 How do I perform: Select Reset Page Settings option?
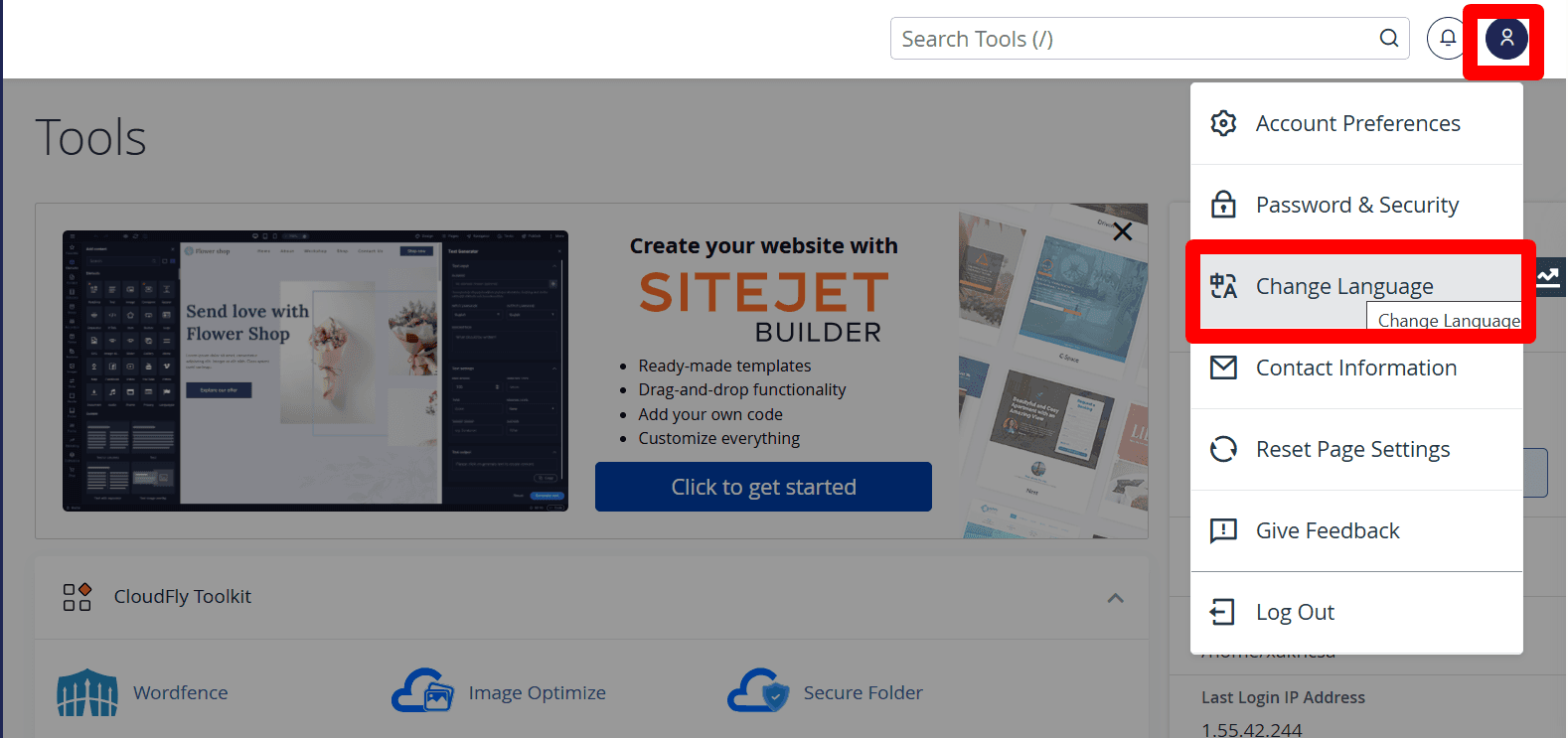(x=1351, y=449)
